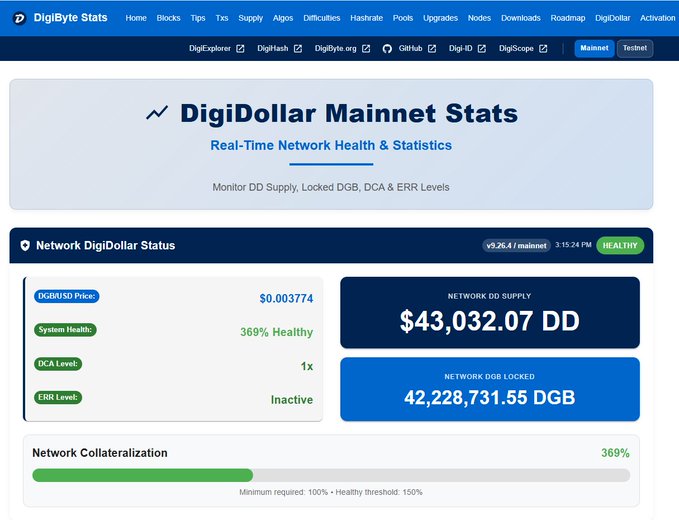679x520 pixels.
Task: Open the Downloads page
Action: point(521,18)
